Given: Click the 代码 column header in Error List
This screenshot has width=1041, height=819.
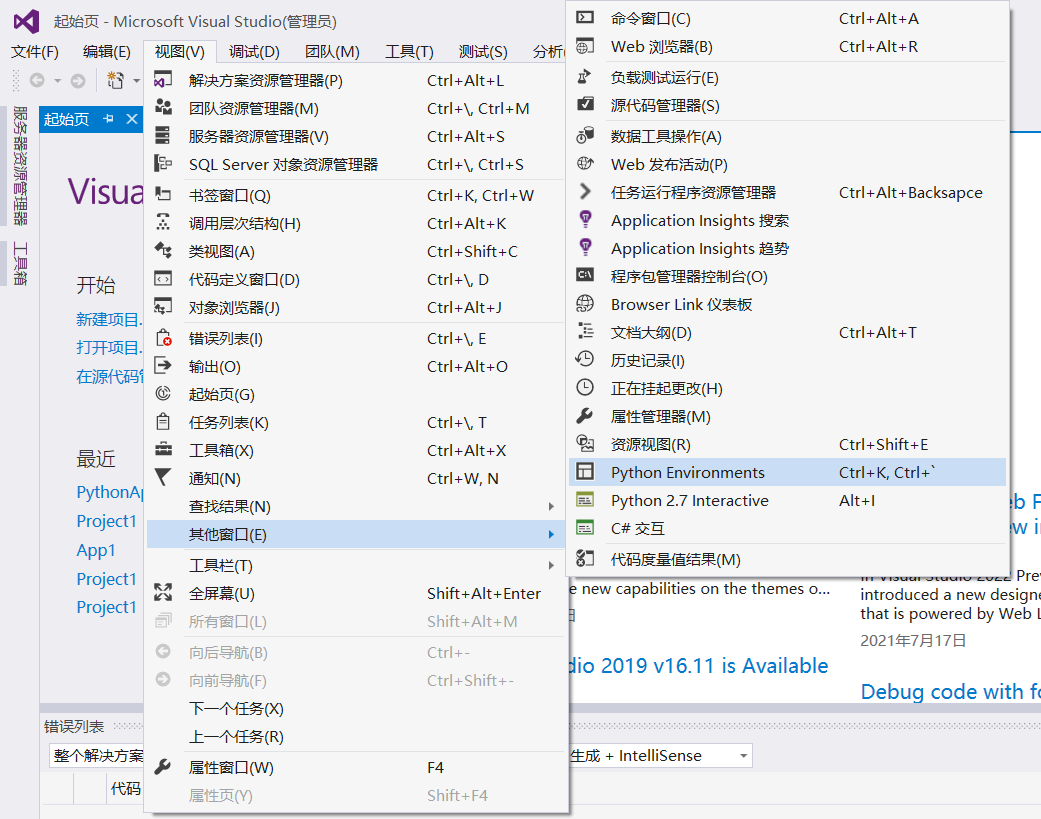Looking at the screenshot, I should pyautogui.click(x=125, y=788).
